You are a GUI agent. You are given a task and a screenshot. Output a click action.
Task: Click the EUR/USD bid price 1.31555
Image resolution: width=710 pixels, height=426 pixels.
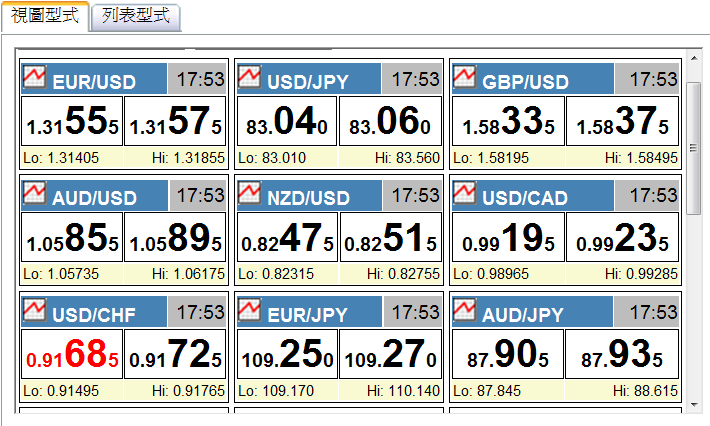click(72, 121)
